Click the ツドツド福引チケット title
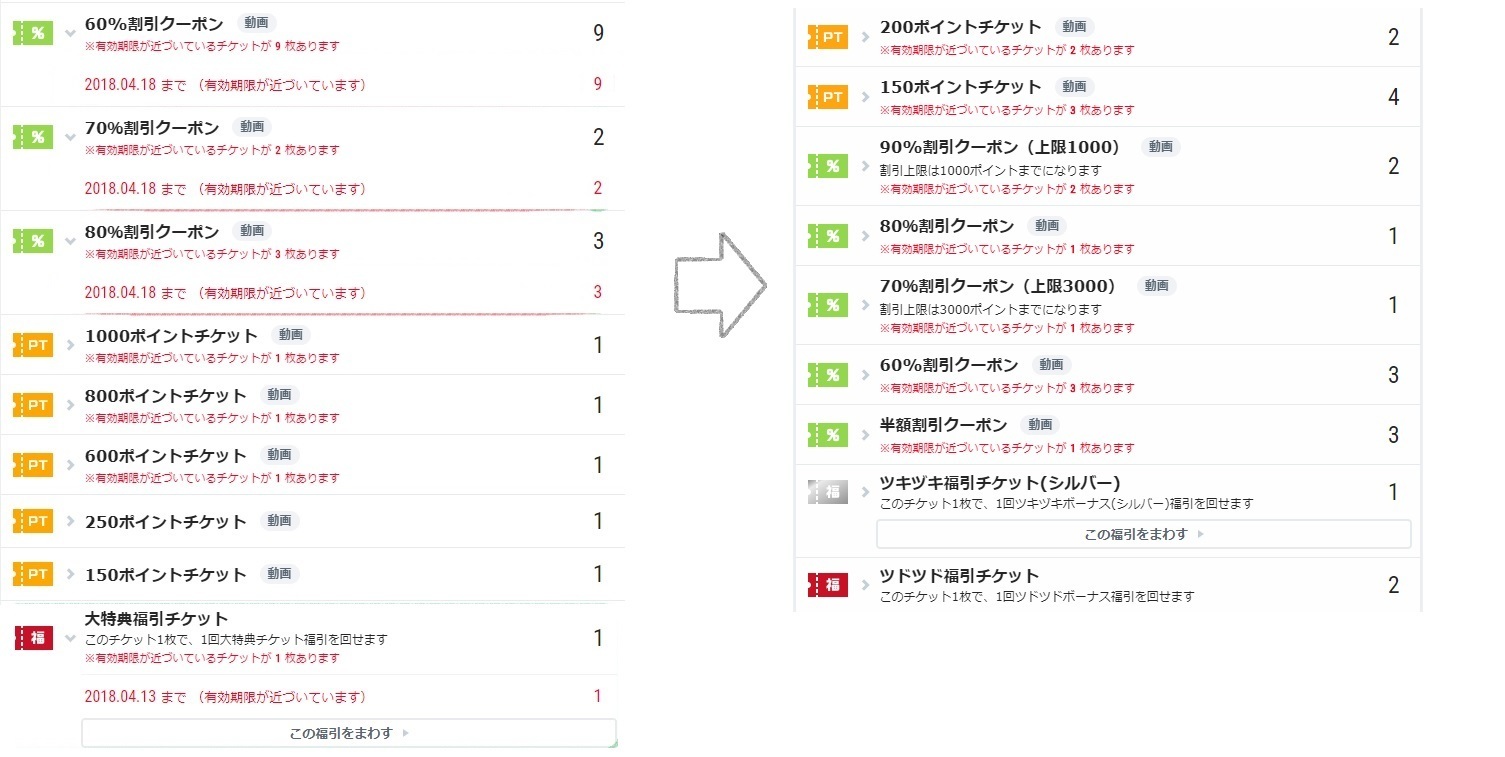 [x=959, y=576]
